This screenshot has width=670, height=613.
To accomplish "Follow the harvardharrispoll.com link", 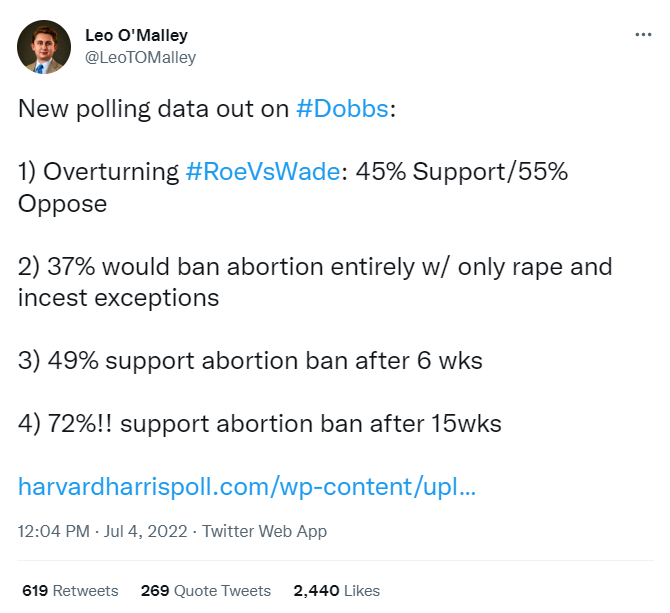I will tap(247, 487).
